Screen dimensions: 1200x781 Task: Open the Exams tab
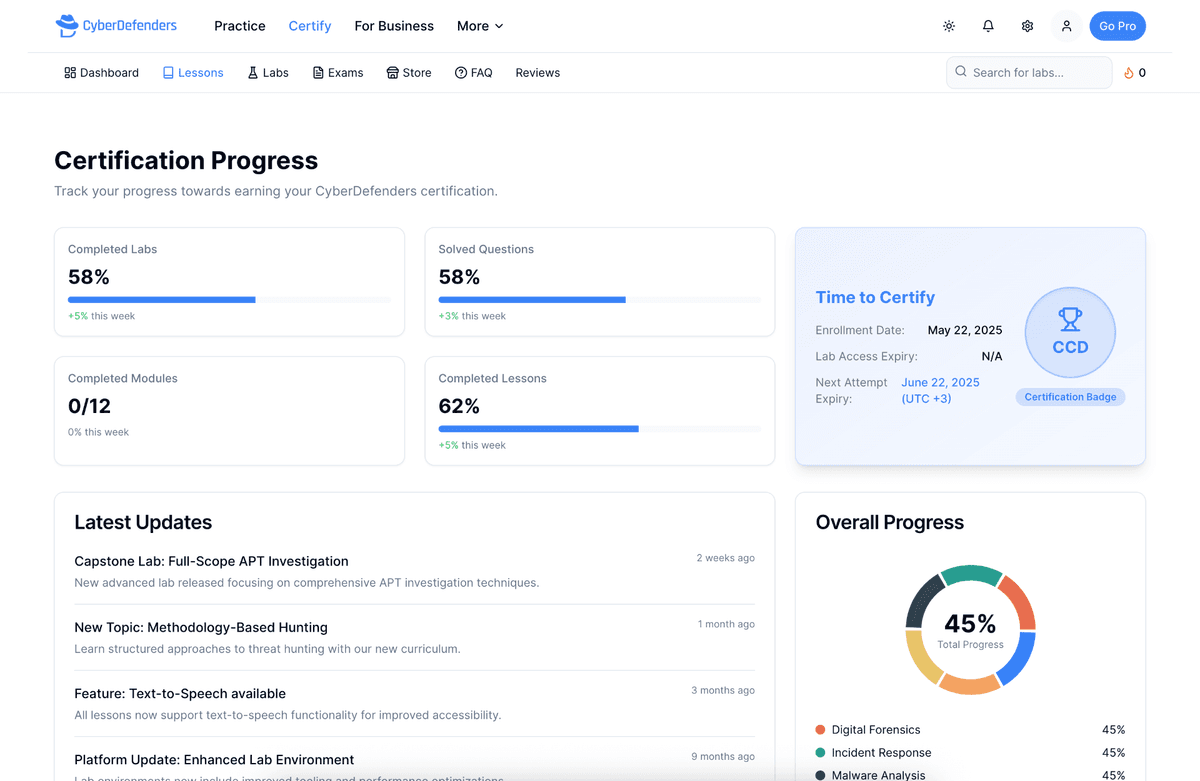[x=338, y=73]
